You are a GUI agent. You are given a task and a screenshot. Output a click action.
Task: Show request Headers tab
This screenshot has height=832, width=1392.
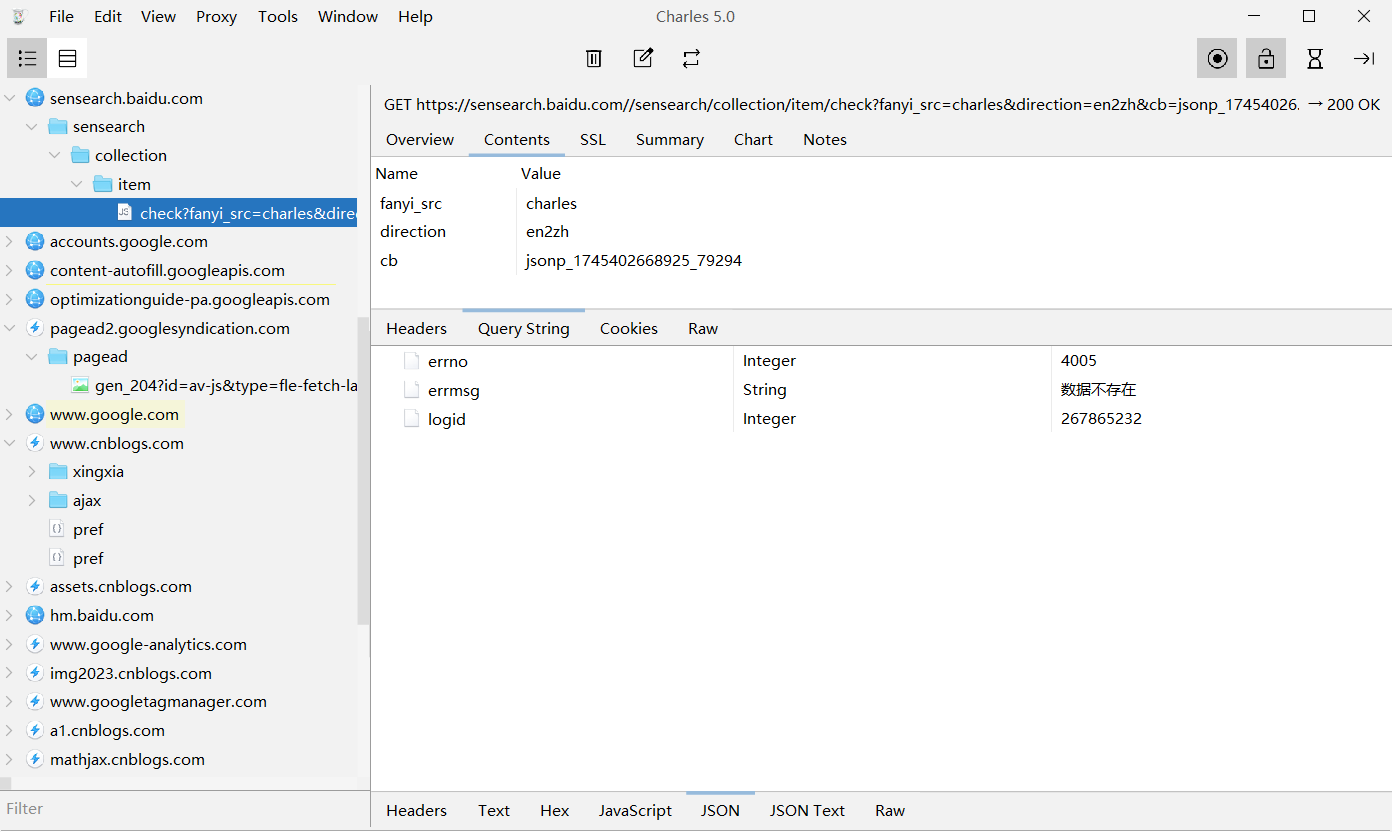417,329
